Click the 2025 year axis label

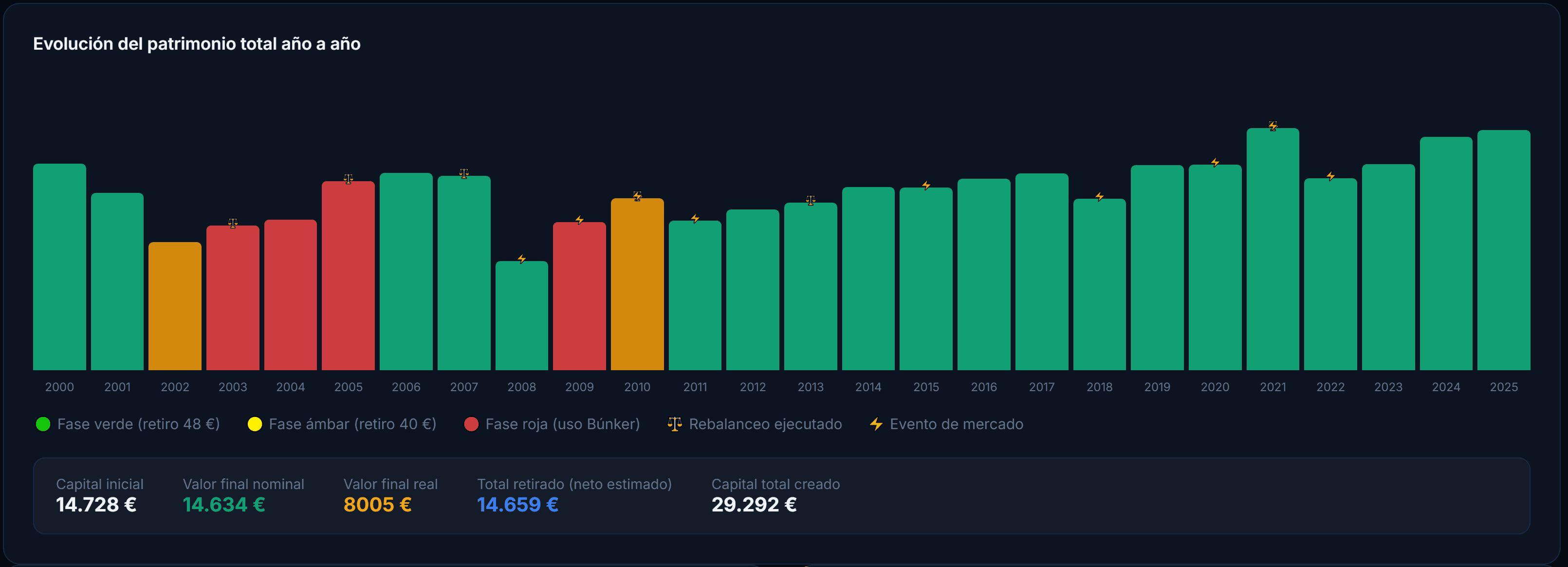(x=1503, y=387)
